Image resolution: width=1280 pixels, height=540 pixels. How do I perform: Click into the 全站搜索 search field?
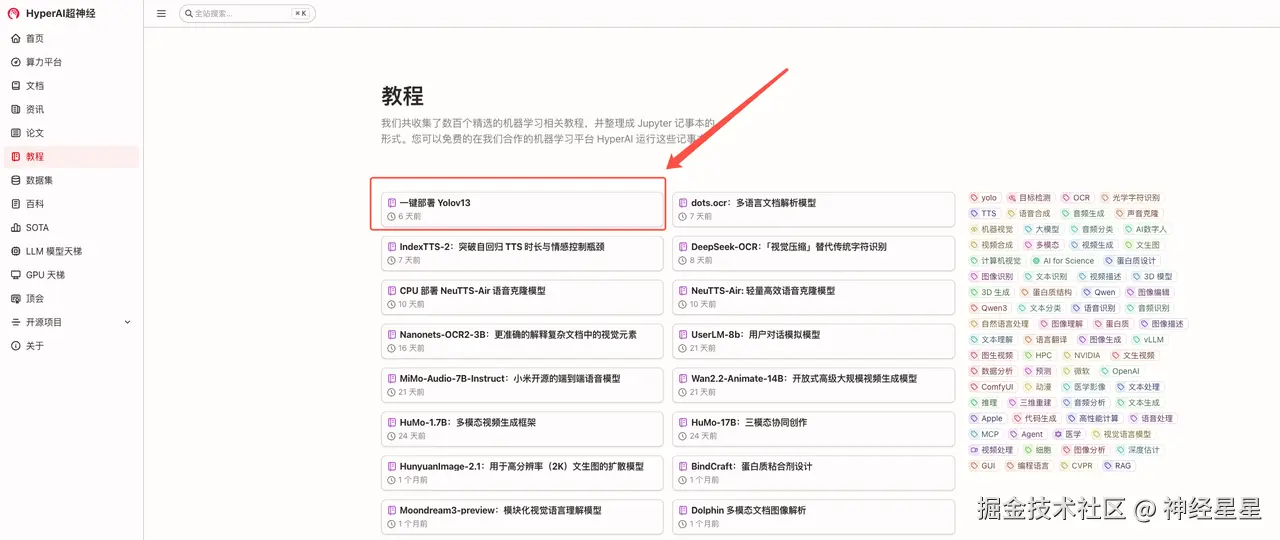tap(246, 14)
